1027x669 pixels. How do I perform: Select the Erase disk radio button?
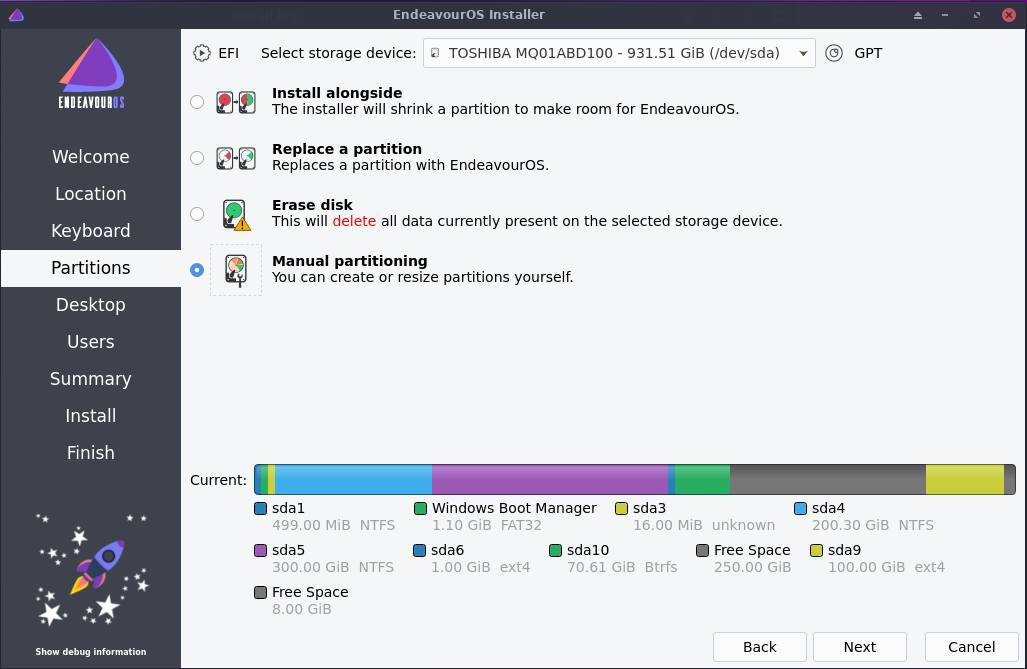click(197, 214)
